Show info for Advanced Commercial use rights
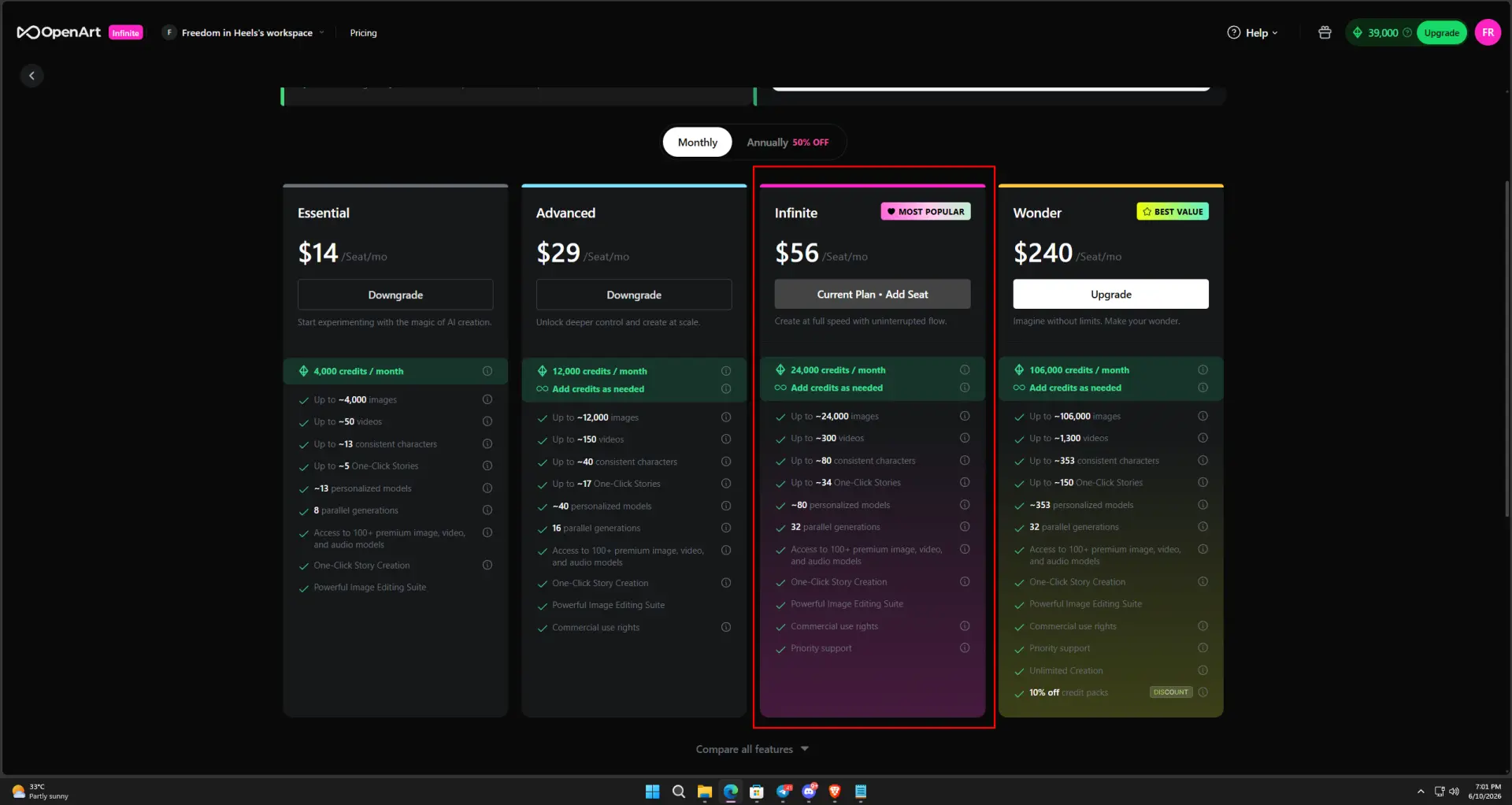This screenshot has width=1512, height=805. click(x=726, y=627)
